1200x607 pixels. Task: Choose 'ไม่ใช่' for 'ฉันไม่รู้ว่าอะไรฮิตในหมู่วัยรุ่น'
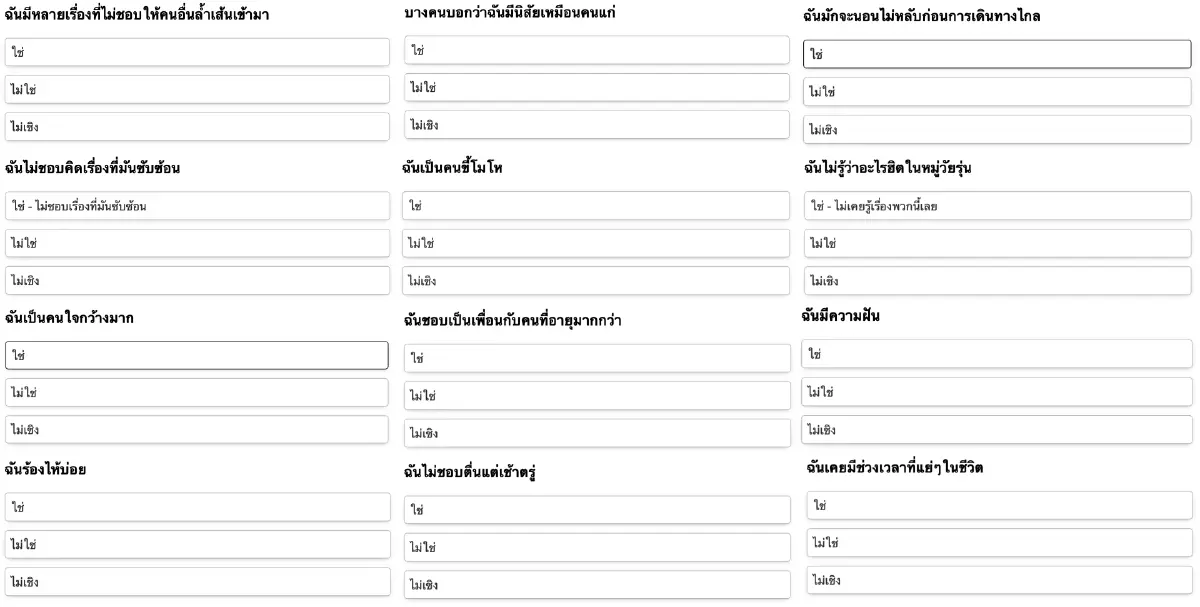pos(997,243)
